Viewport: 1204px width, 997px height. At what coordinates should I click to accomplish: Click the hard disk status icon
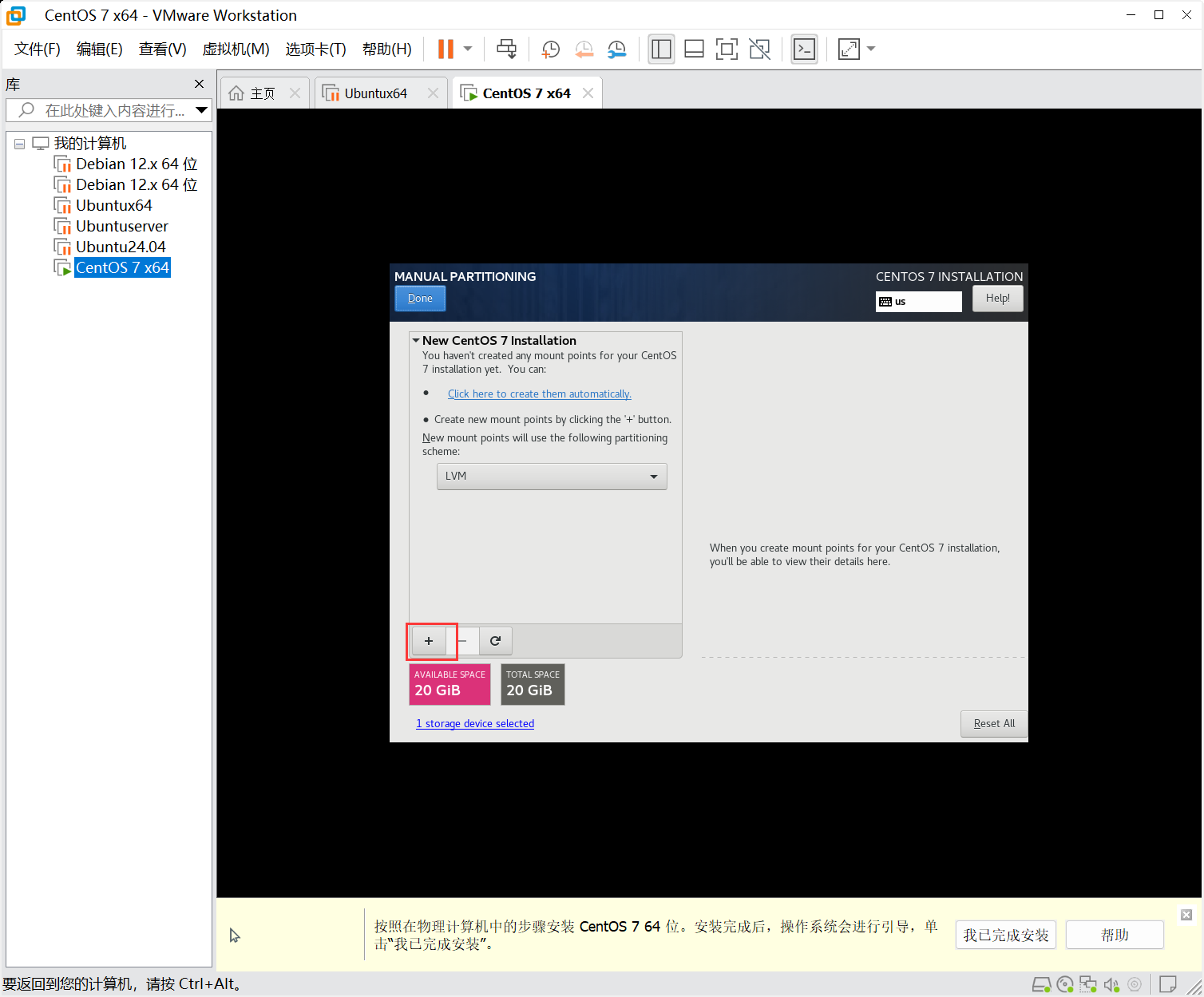click(1041, 984)
